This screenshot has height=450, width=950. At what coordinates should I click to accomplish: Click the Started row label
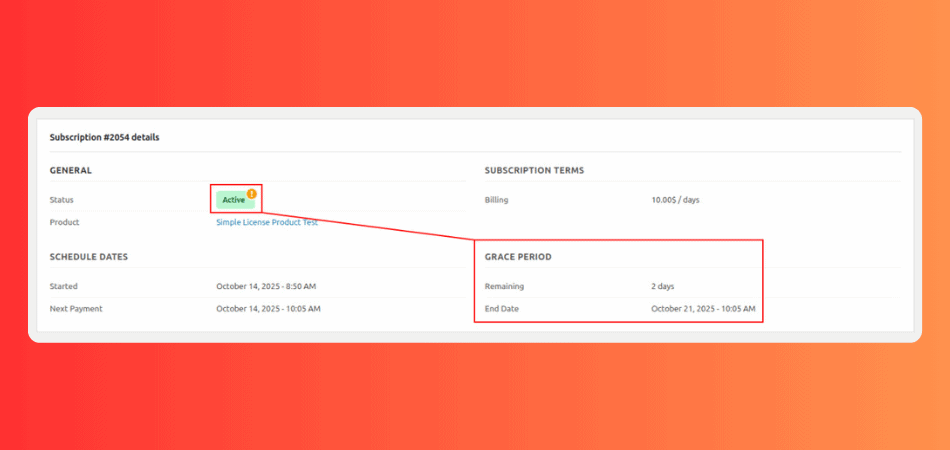point(63,286)
